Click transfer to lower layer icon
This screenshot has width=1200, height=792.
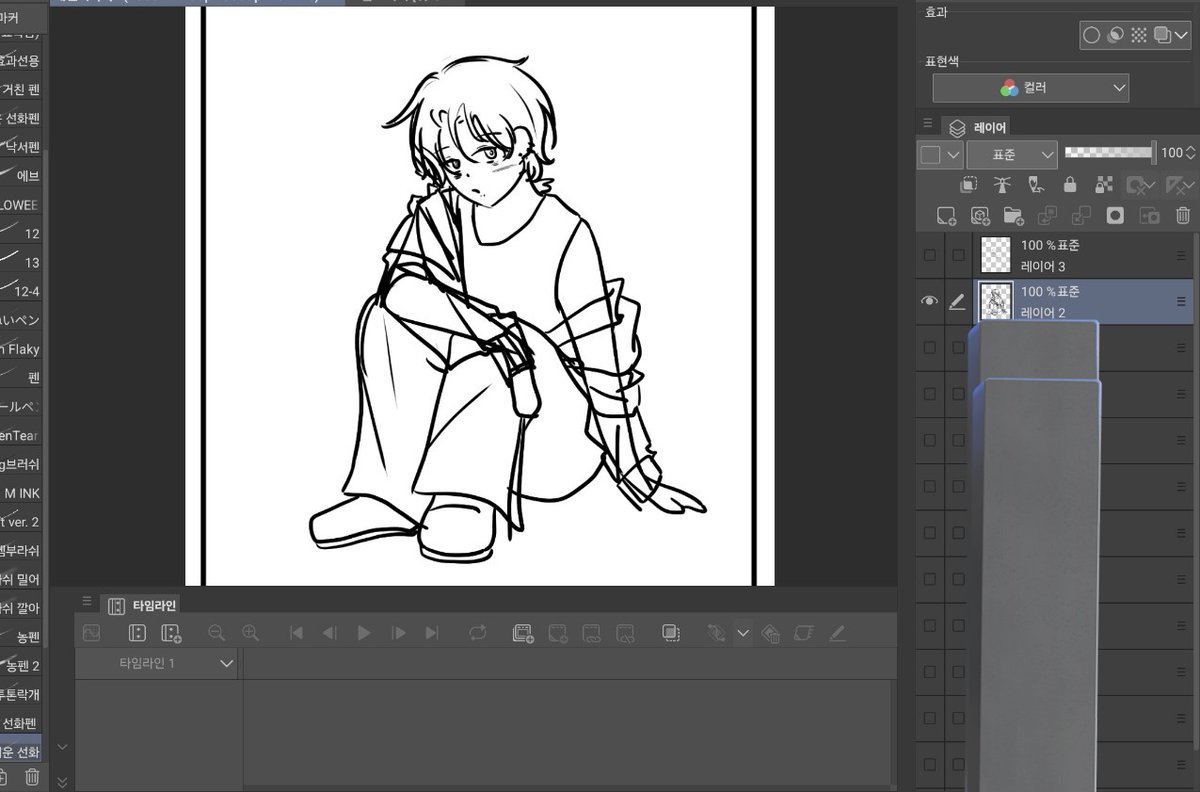[1047, 215]
